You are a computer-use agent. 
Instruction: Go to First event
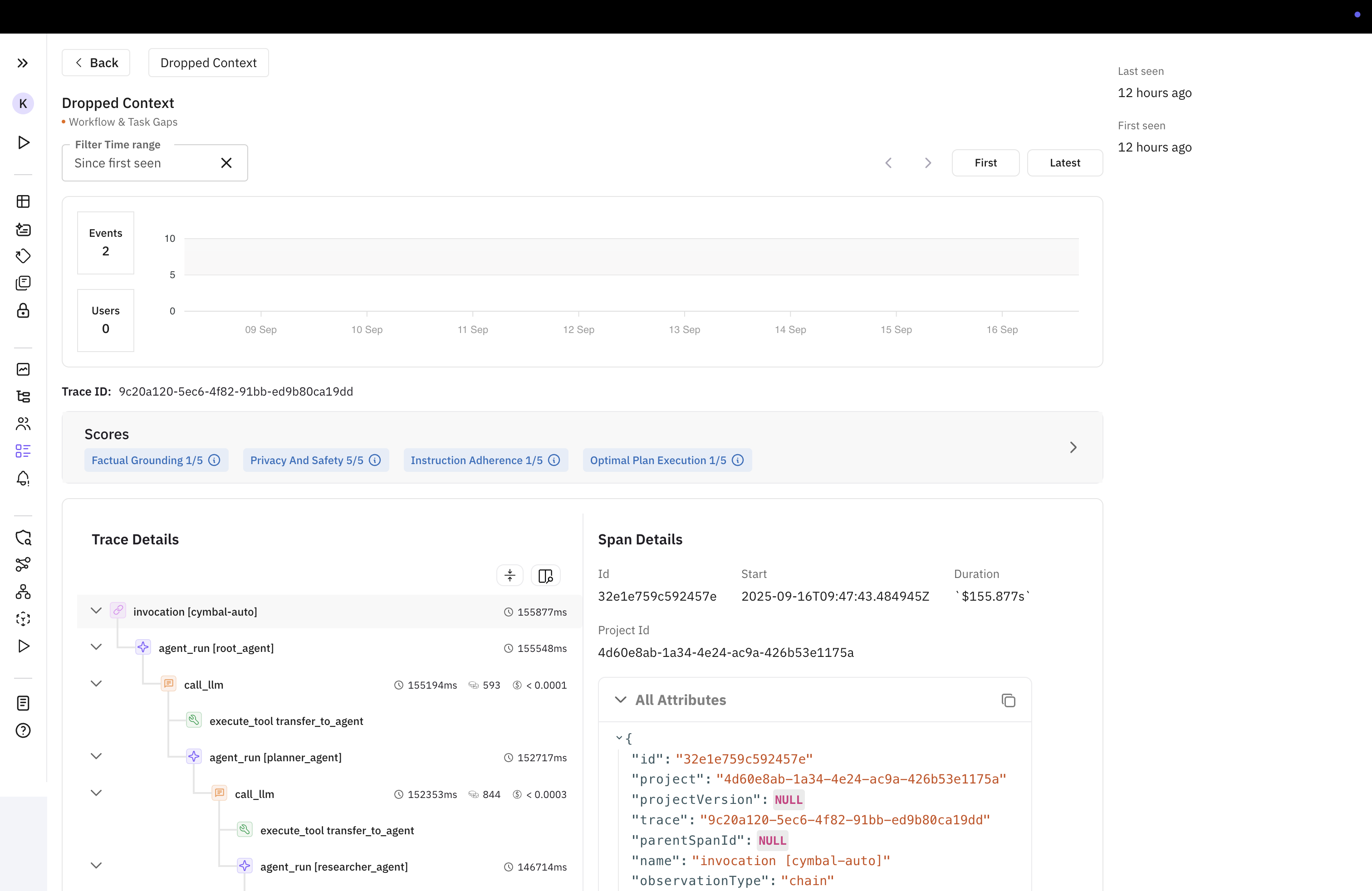985,163
